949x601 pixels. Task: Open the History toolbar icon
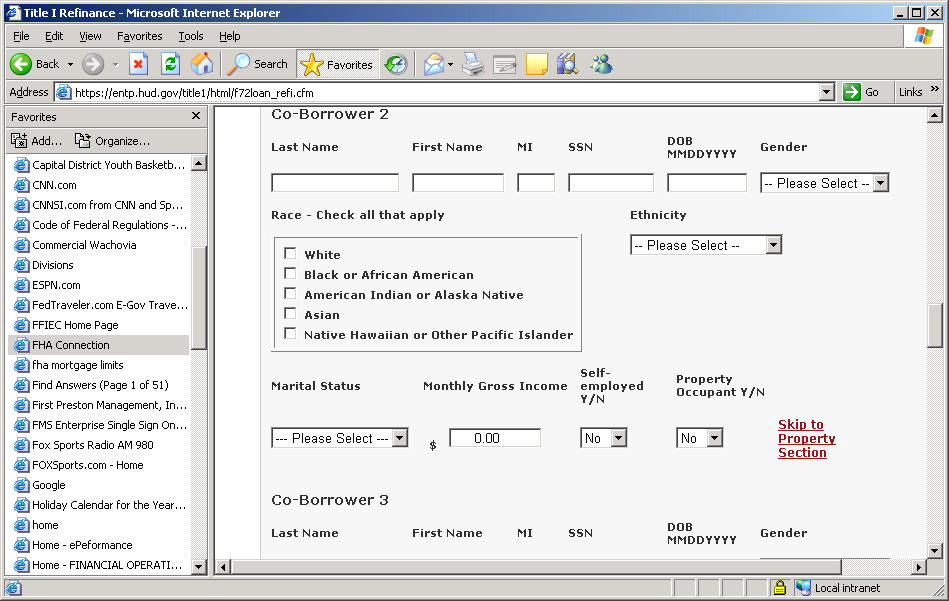click(x=396, y=64)
